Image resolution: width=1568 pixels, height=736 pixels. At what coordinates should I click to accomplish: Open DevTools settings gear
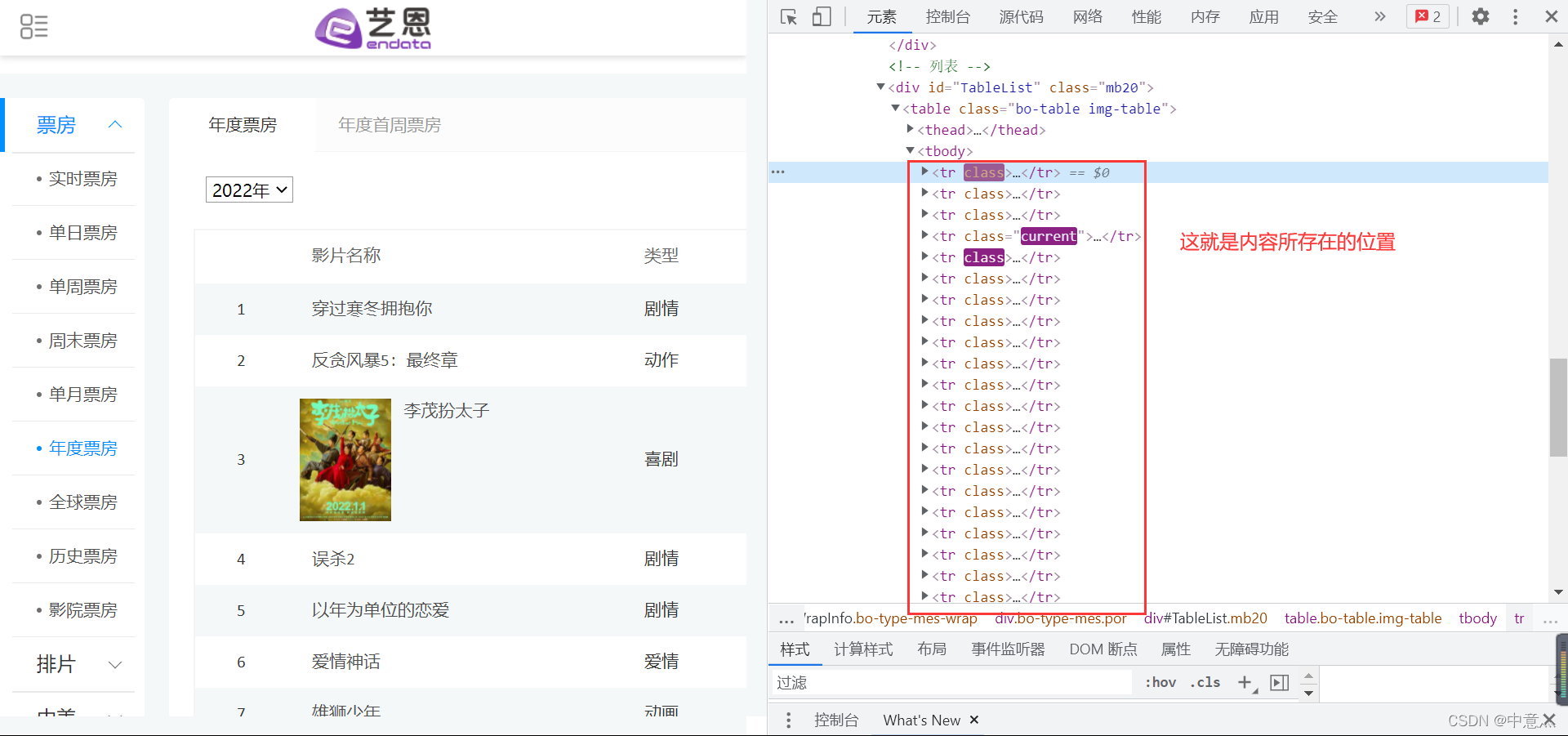tap(1481, 16)
